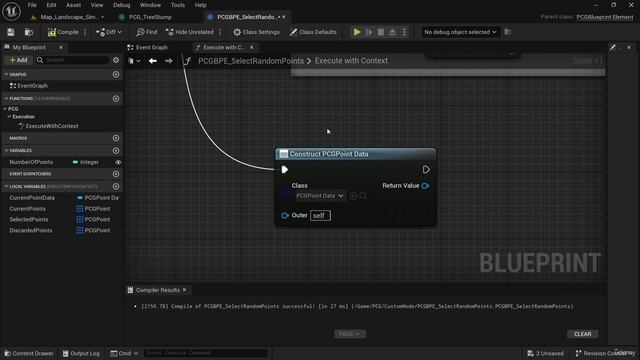This screenshot has width=640, height=360.
Task: Open Hide Unrelated options dots
Action: pos(220,32)
